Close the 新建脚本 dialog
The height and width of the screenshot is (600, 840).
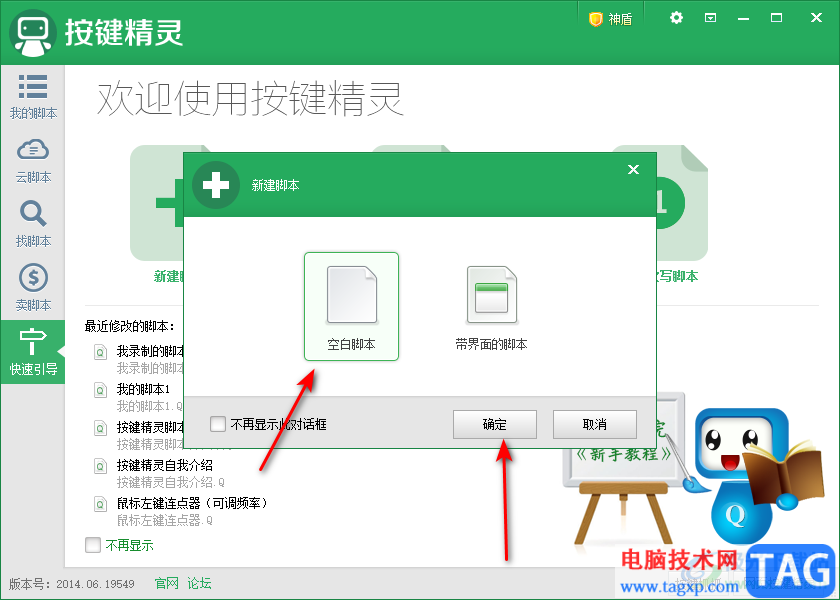[633, 170]
